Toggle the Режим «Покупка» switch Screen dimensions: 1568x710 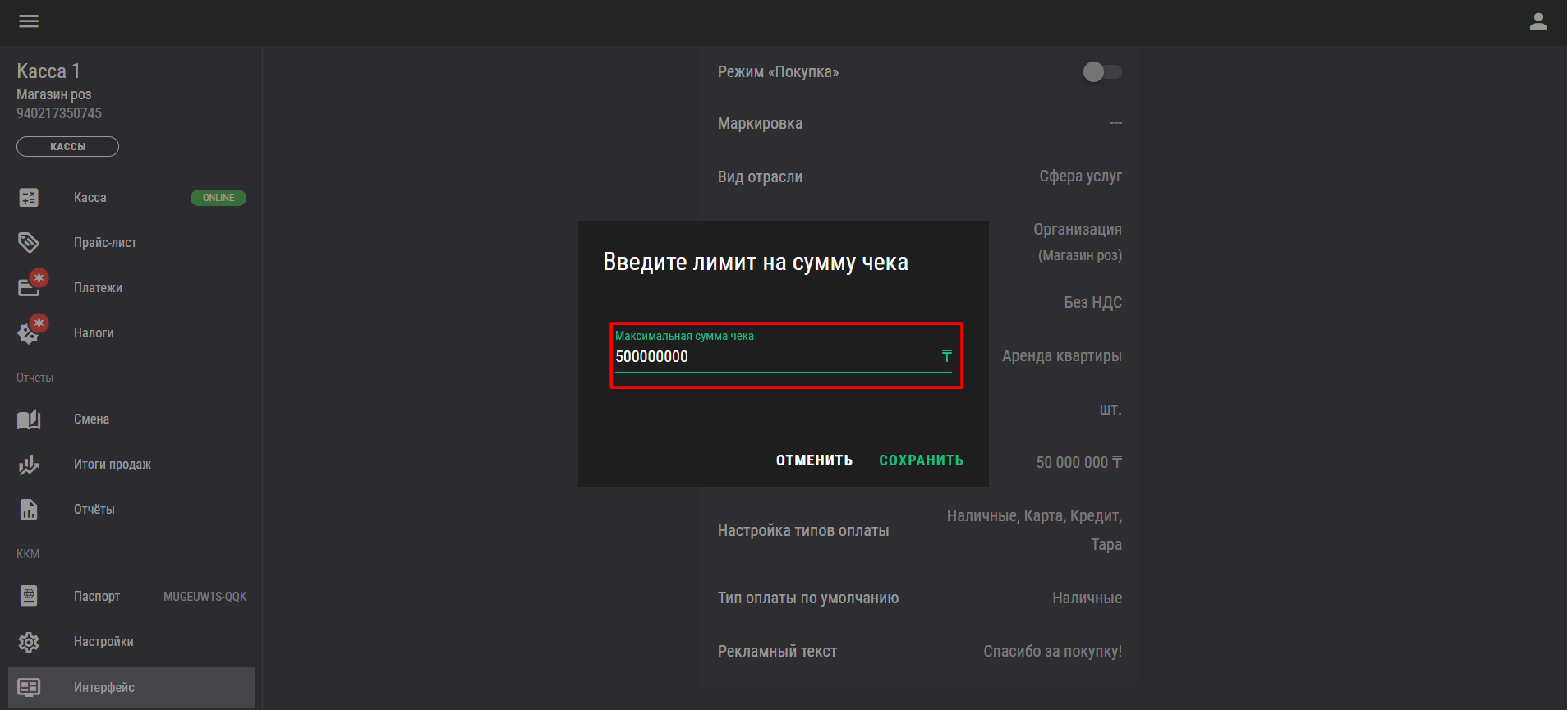pos(1101,72)
